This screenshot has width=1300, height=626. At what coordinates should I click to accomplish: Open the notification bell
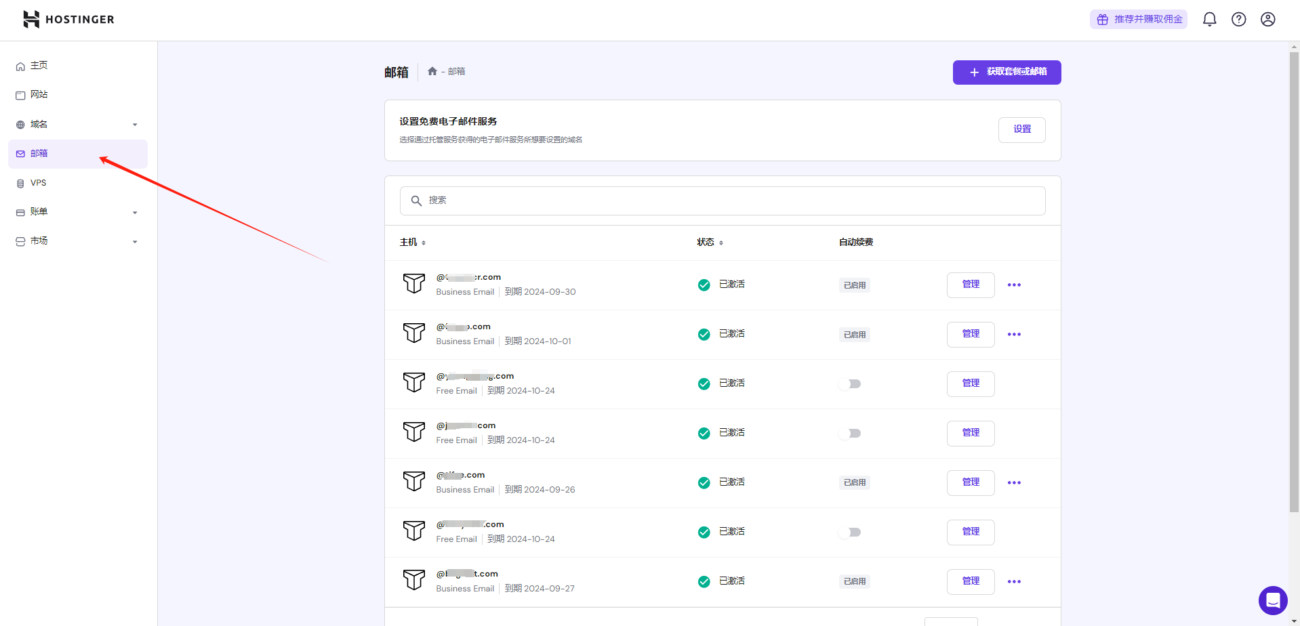tap(1209, 19)
